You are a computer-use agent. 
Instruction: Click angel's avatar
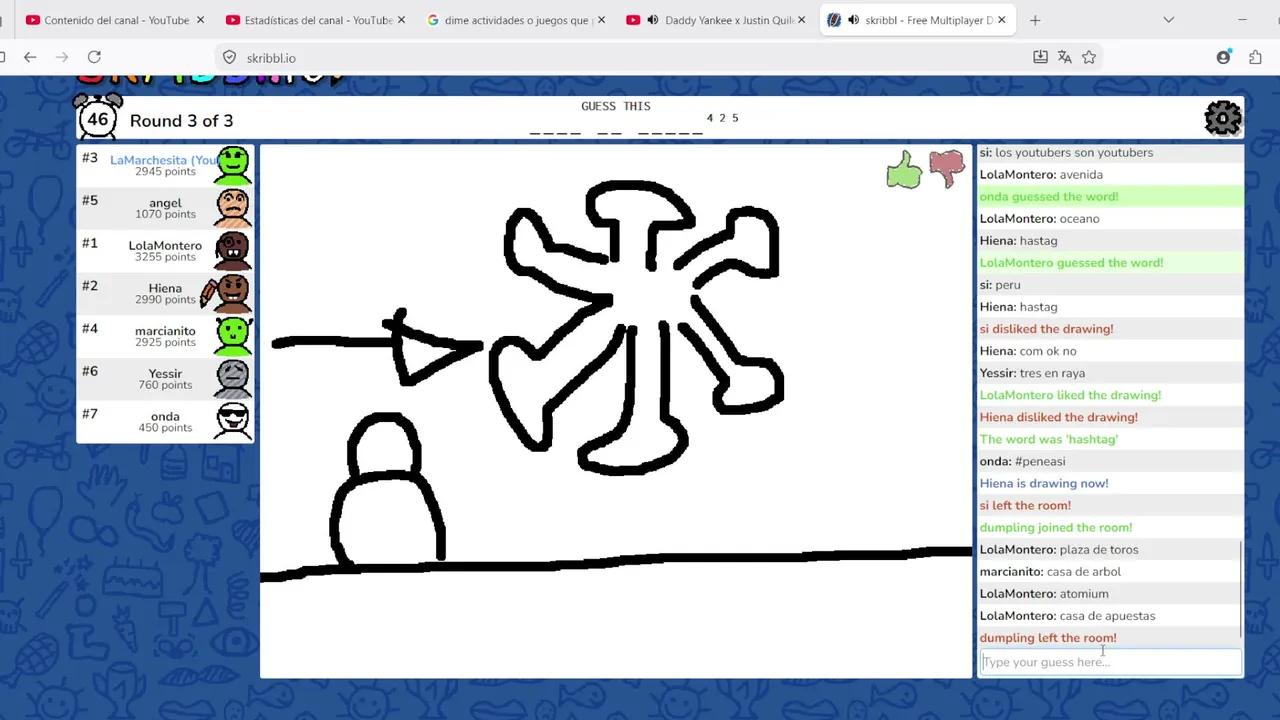(233, 208)
